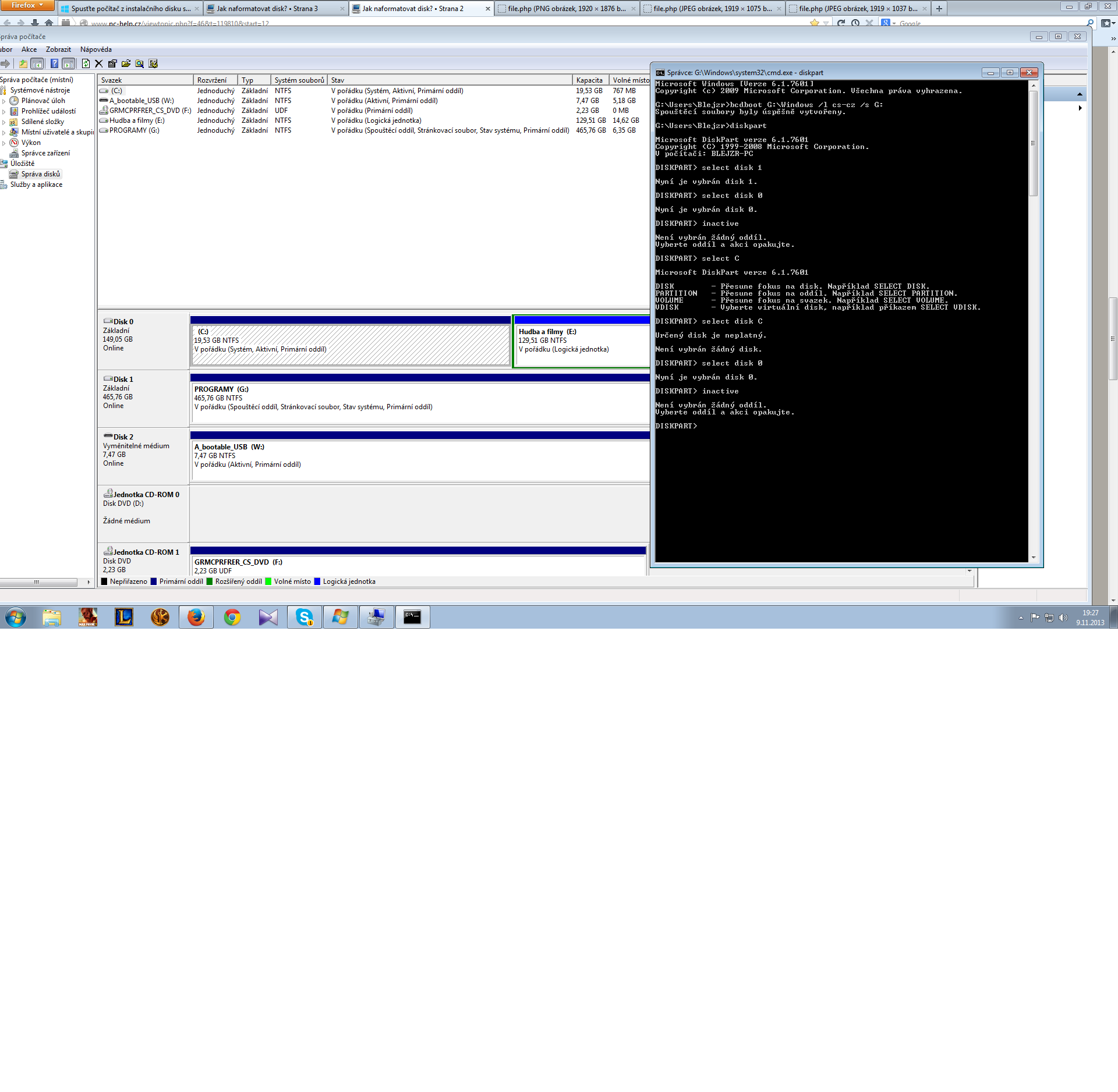Select Správce zařízení in the tree
Image resolution: width=1118 pixels, height=1092 pixels.
45,153
